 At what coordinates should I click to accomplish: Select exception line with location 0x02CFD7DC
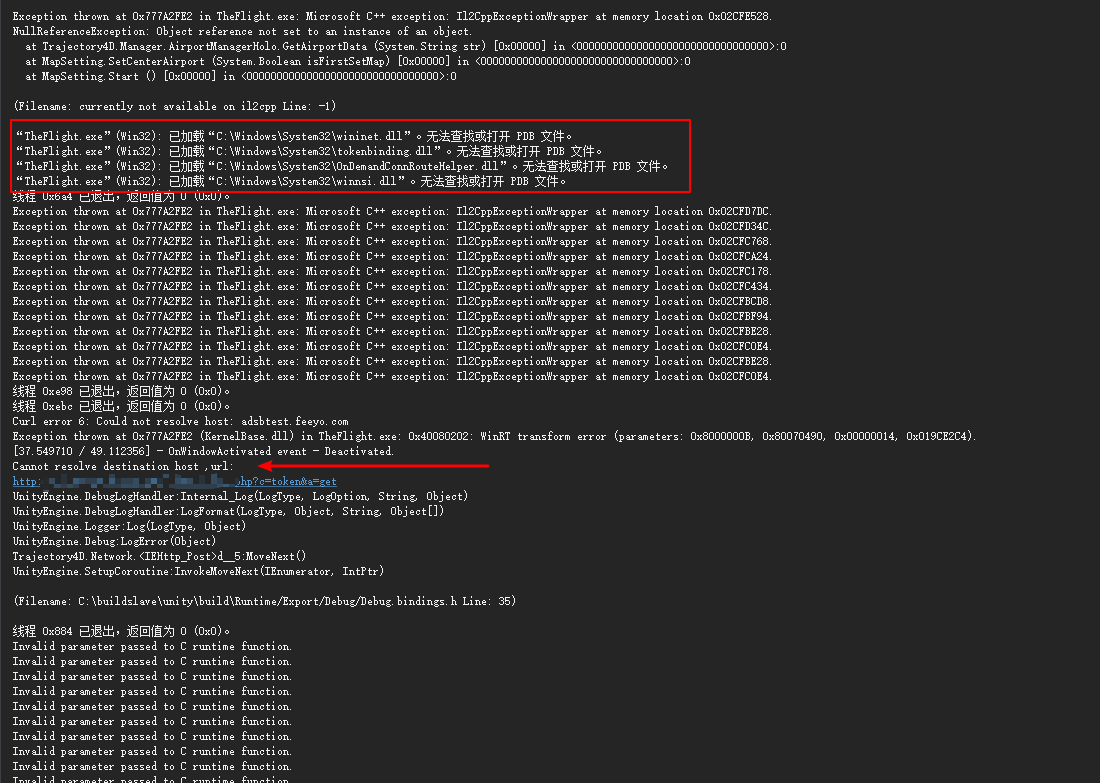[392, 211]
